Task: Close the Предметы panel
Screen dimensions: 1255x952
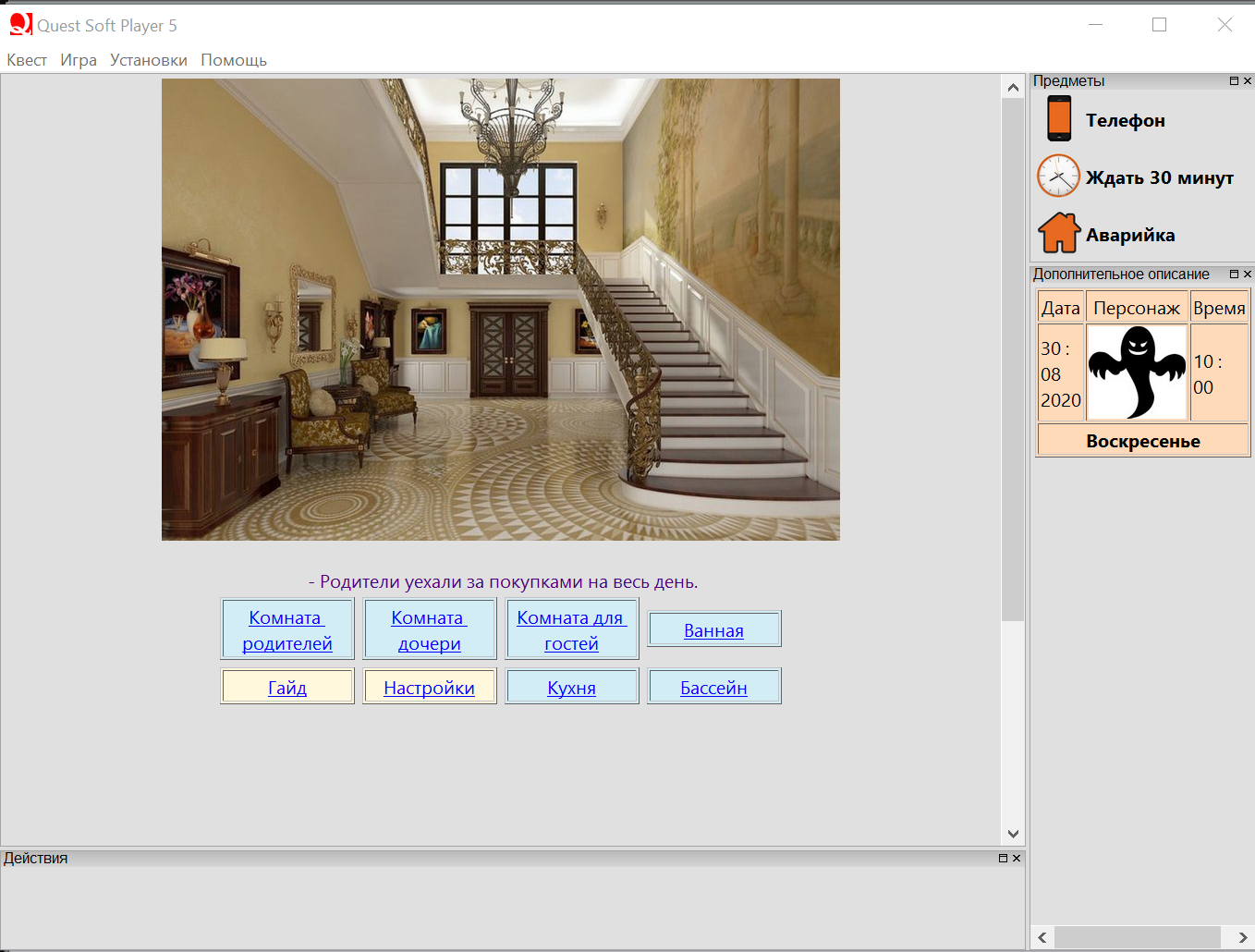Action: coord(1248,81)
